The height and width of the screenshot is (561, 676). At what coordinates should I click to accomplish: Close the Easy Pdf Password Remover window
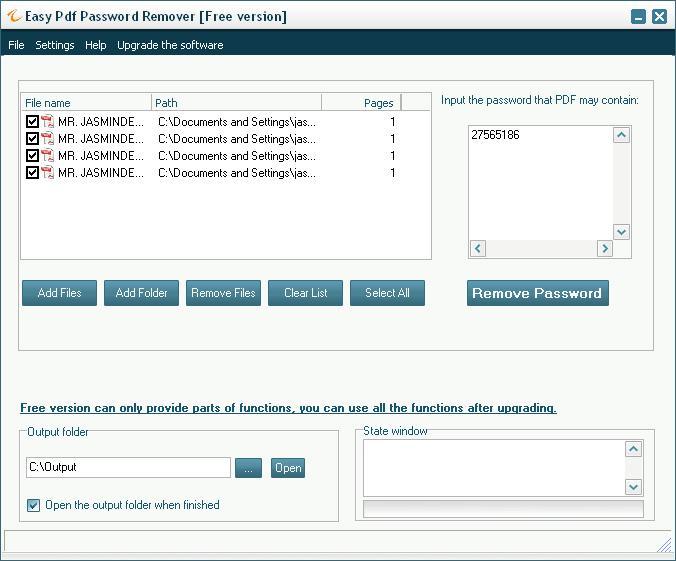click(659, 17)
